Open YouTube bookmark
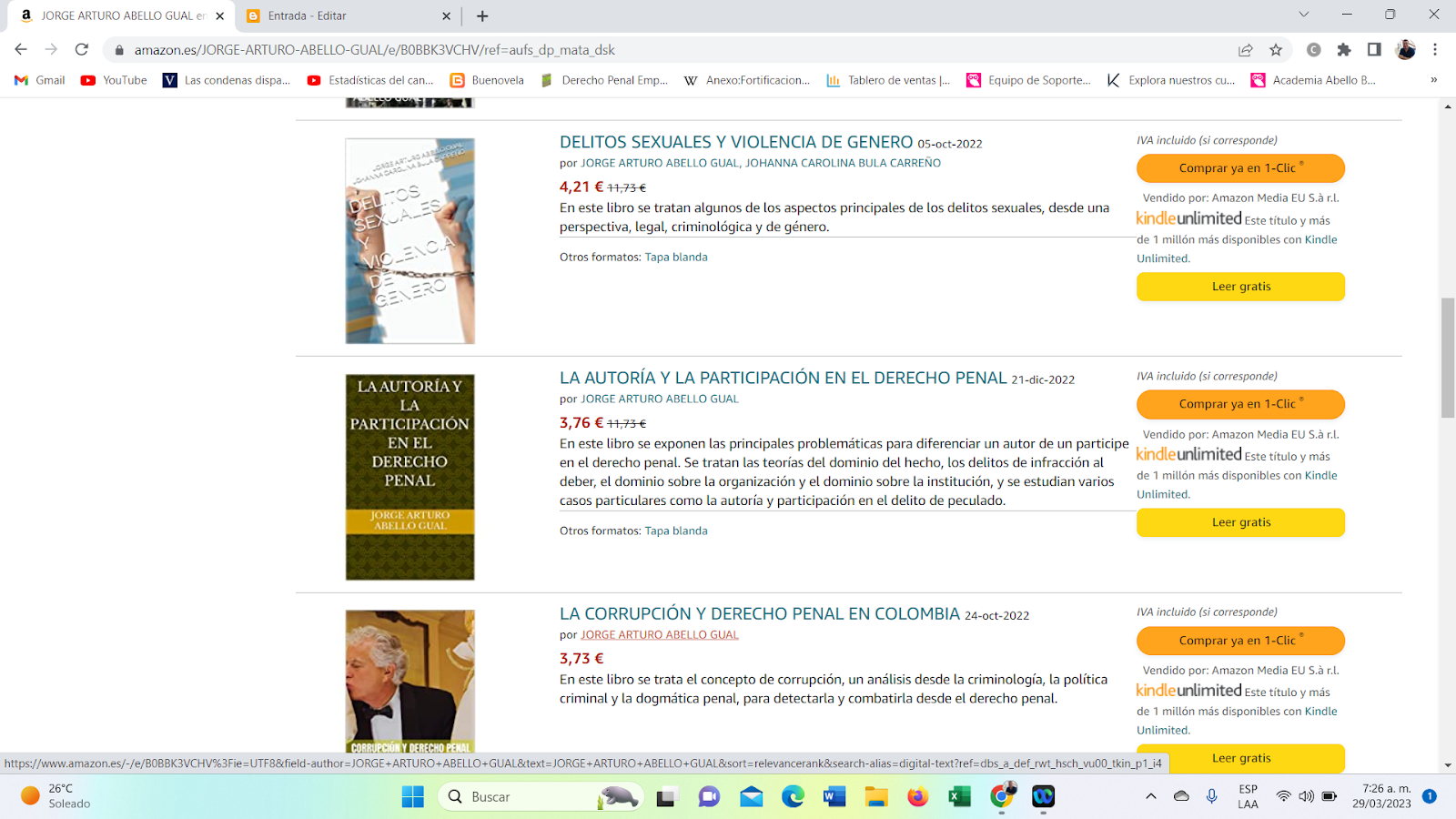This screenshot has width=1456, height=819. pos(114,80)
